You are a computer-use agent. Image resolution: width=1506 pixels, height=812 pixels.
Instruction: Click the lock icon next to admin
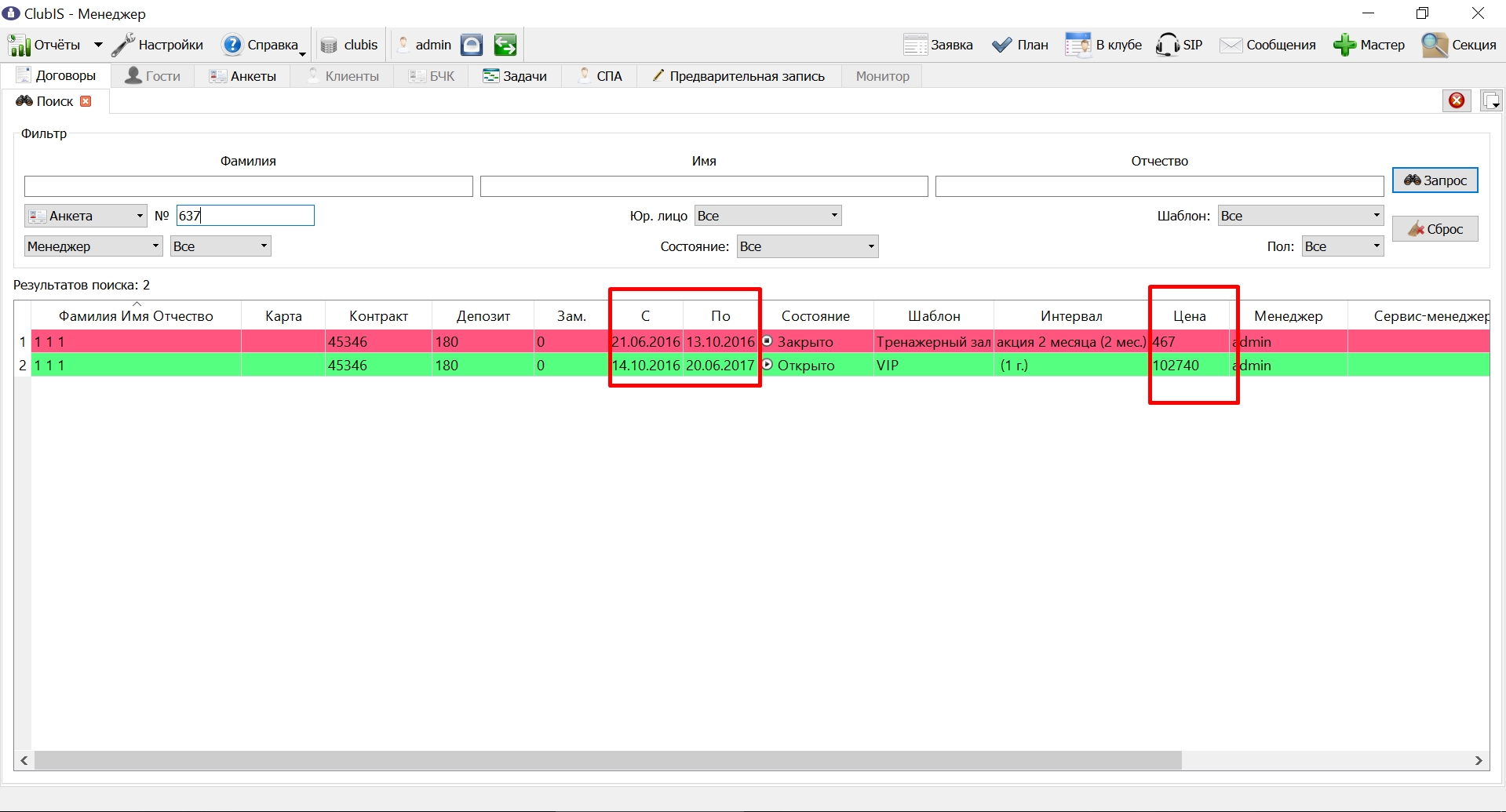click(472, 45)
